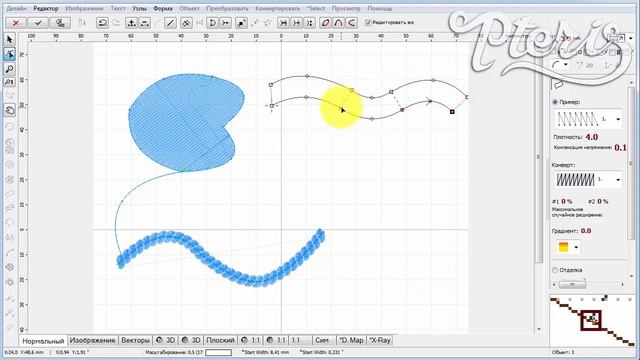Click the red open curve icon

coord(351,23)
